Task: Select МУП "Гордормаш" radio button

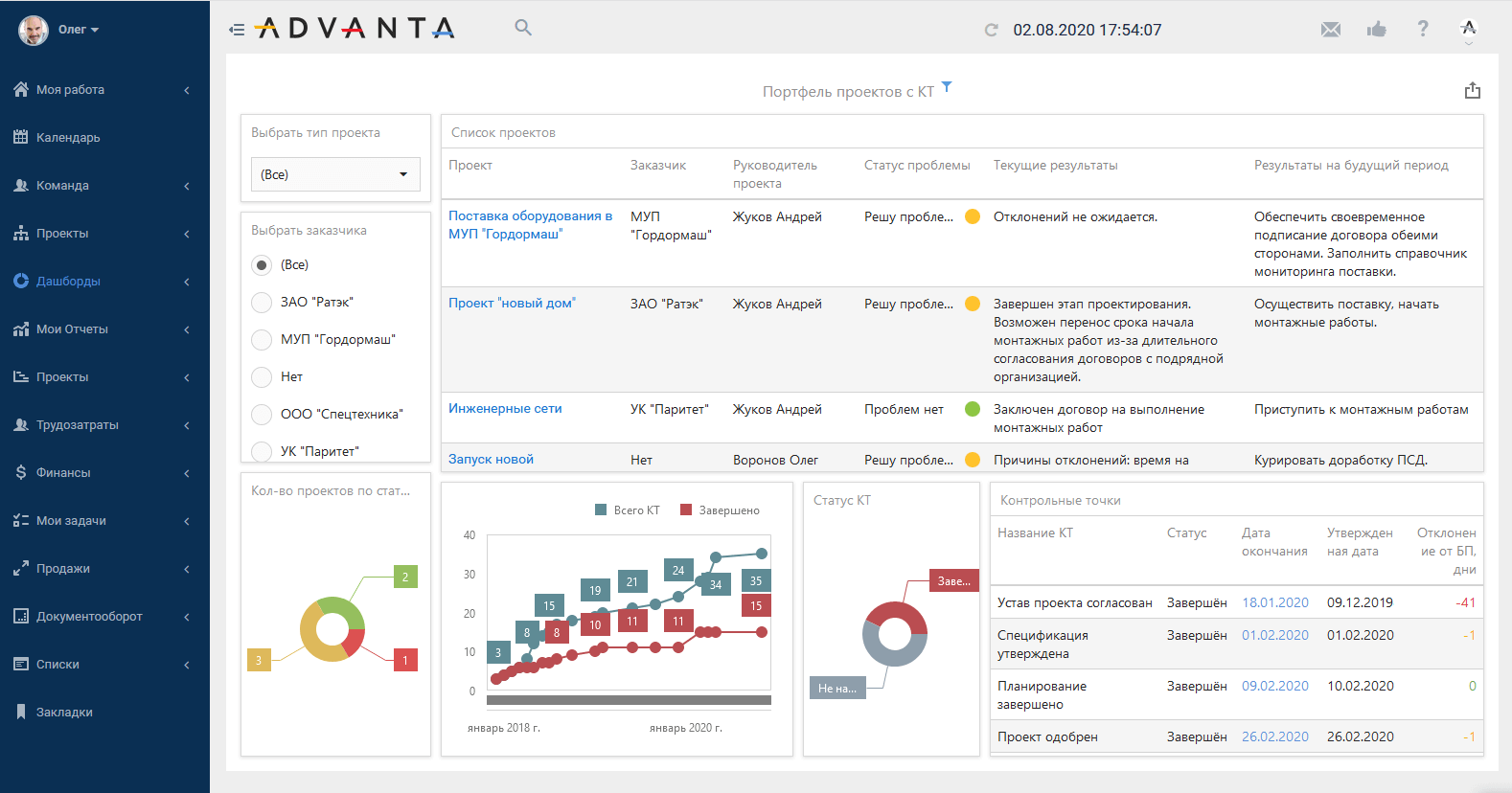Action: click(x=262, y=340)
